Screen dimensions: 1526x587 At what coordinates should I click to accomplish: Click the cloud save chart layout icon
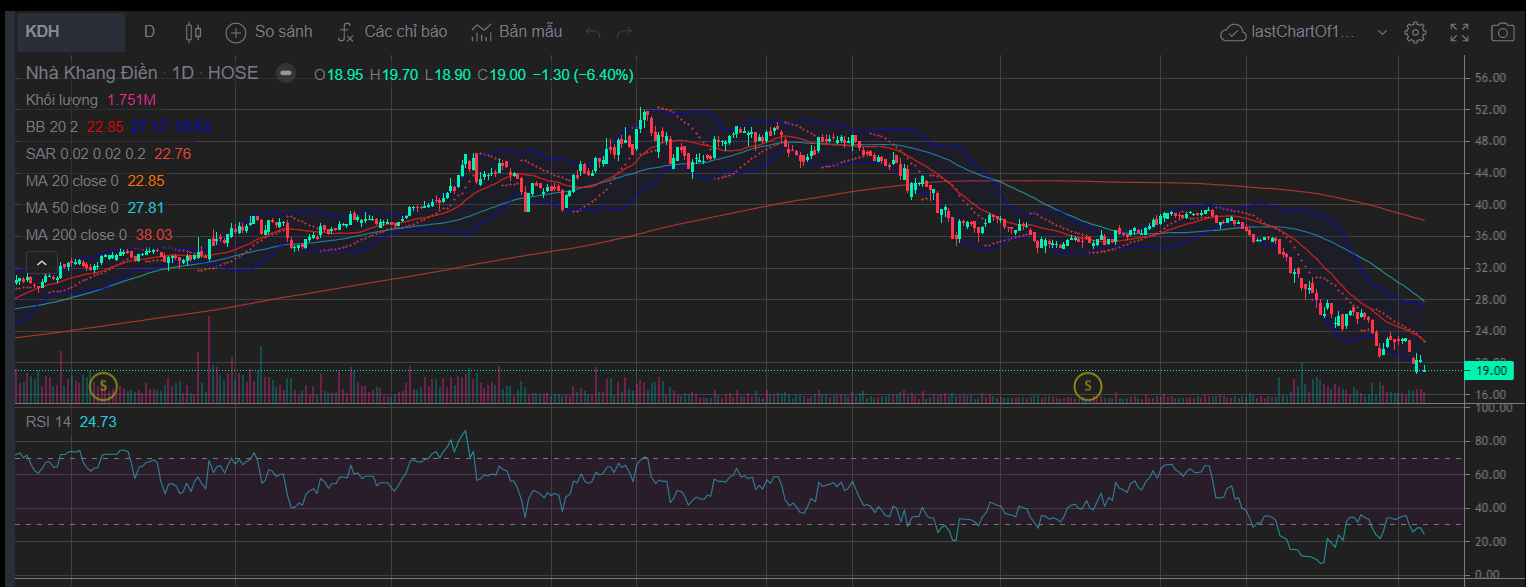(x=1232, y=32)
